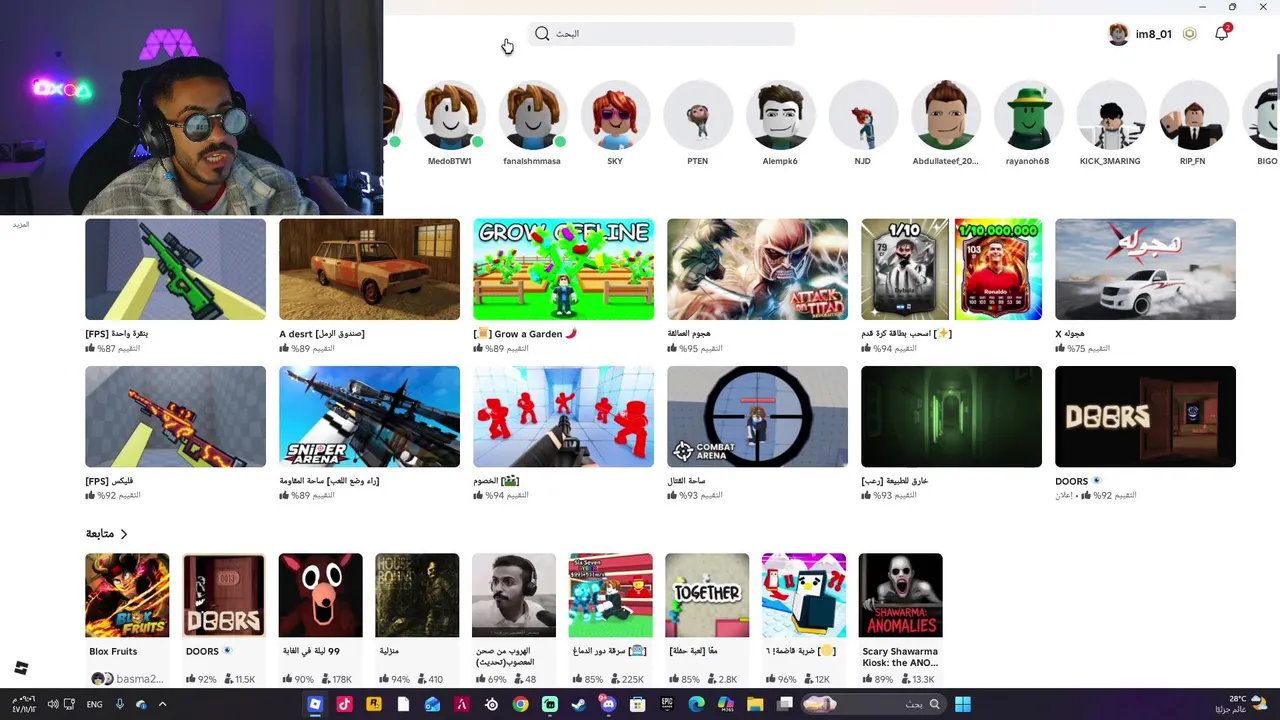Open the منزلية game tile
Image resolution: width=1280 pixels, height=720 pixels.
pyautogui.click(x=417, y=595)
